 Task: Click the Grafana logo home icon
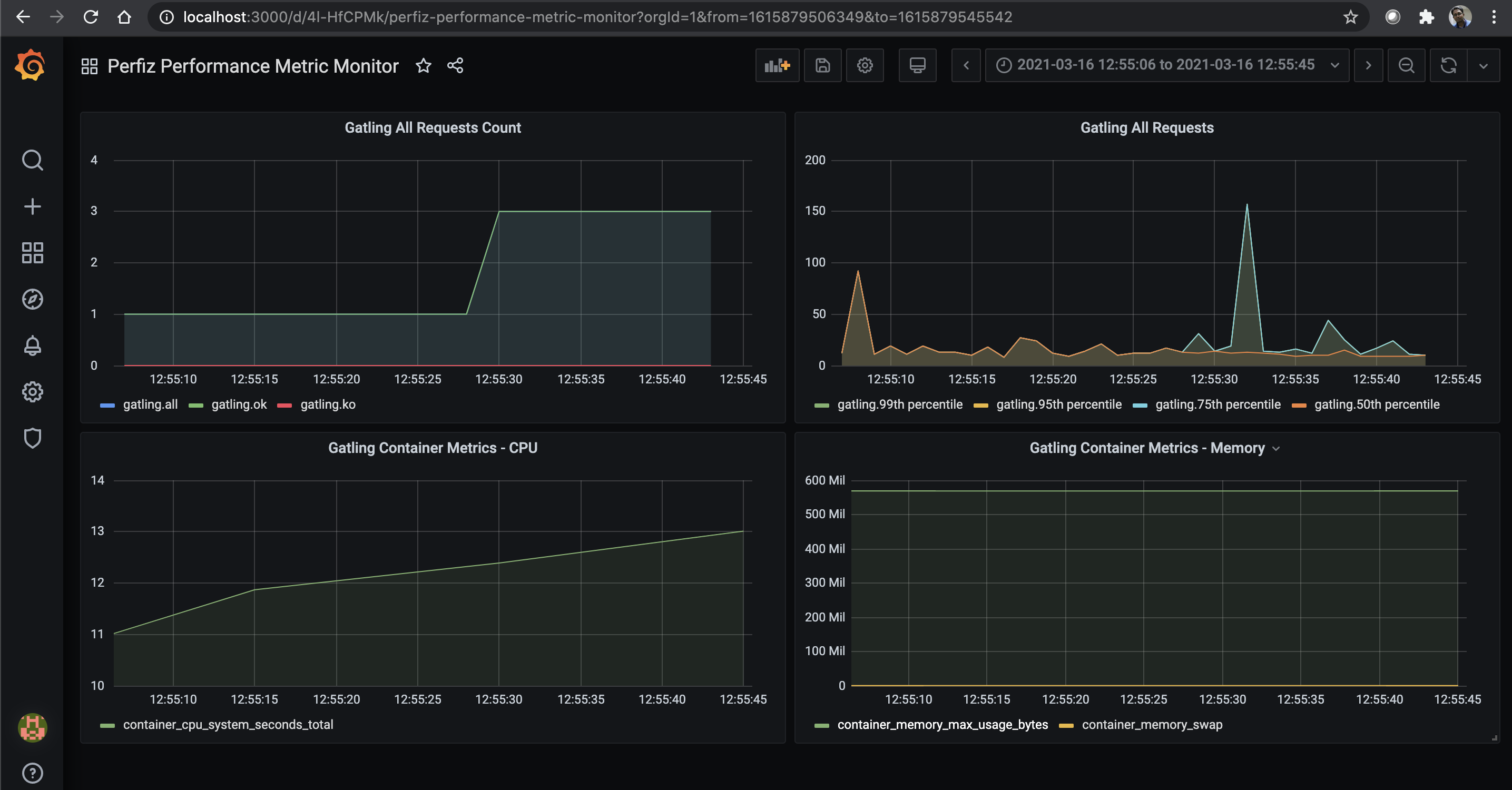tap(31, 65)
